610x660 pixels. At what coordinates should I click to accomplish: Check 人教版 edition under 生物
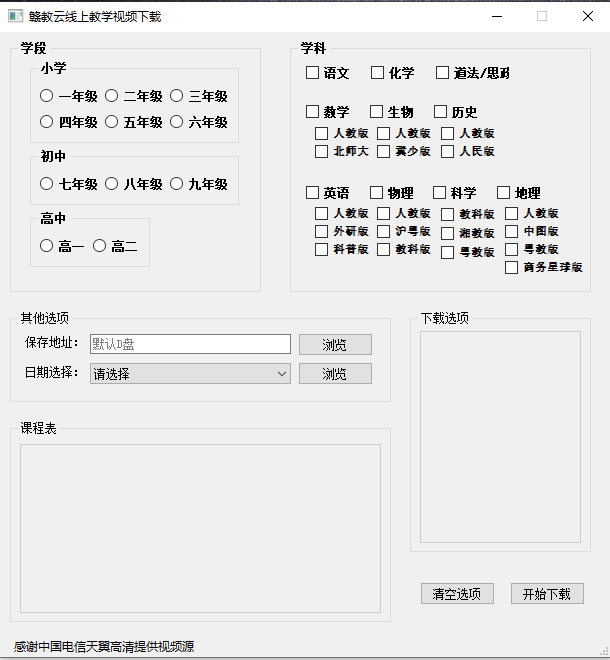click(x=383, y=133)
